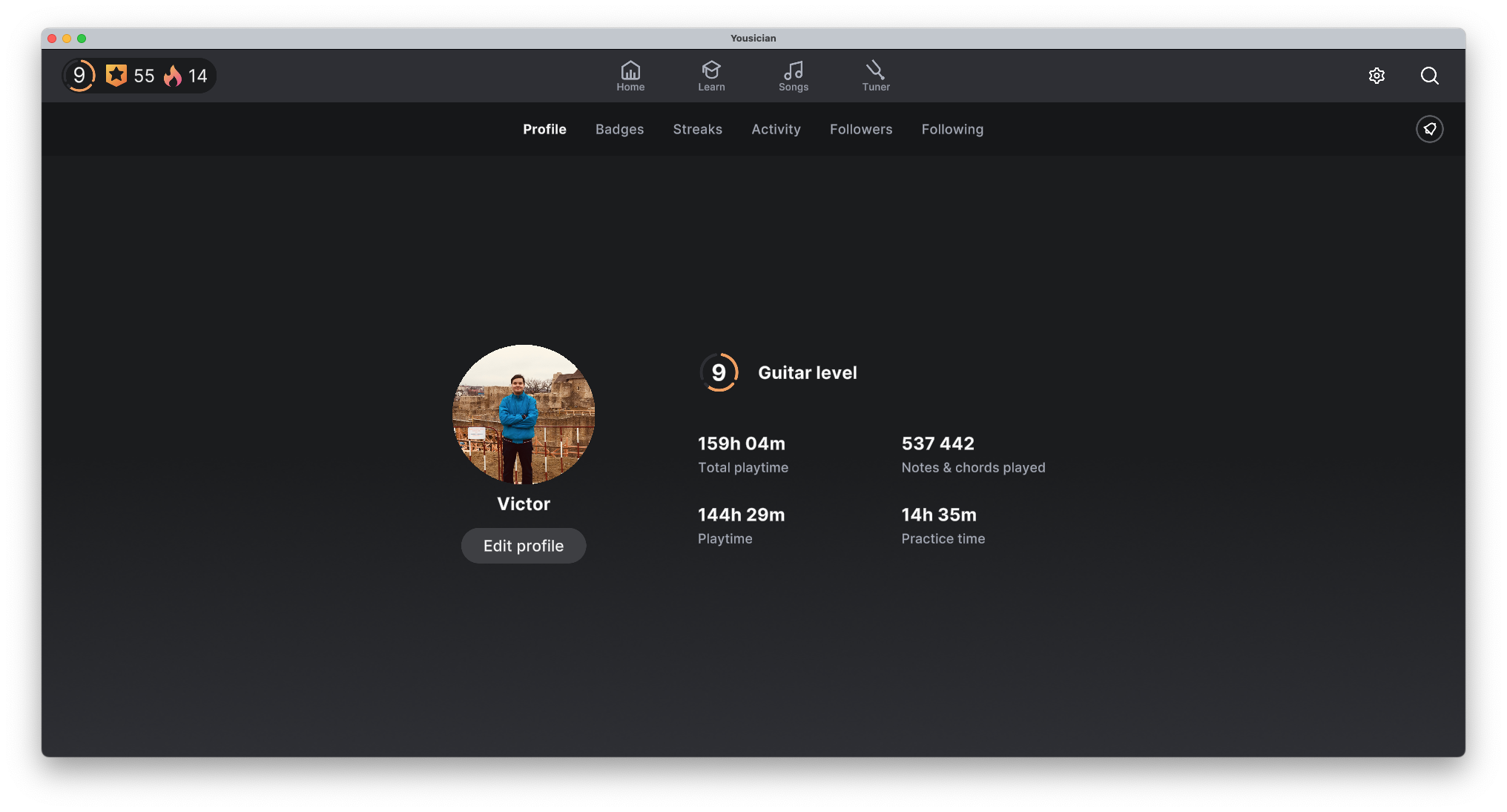The height and width of the screenshot is (812, 1507).
Task: Open the Home section
Action: (x=630, y=76)
